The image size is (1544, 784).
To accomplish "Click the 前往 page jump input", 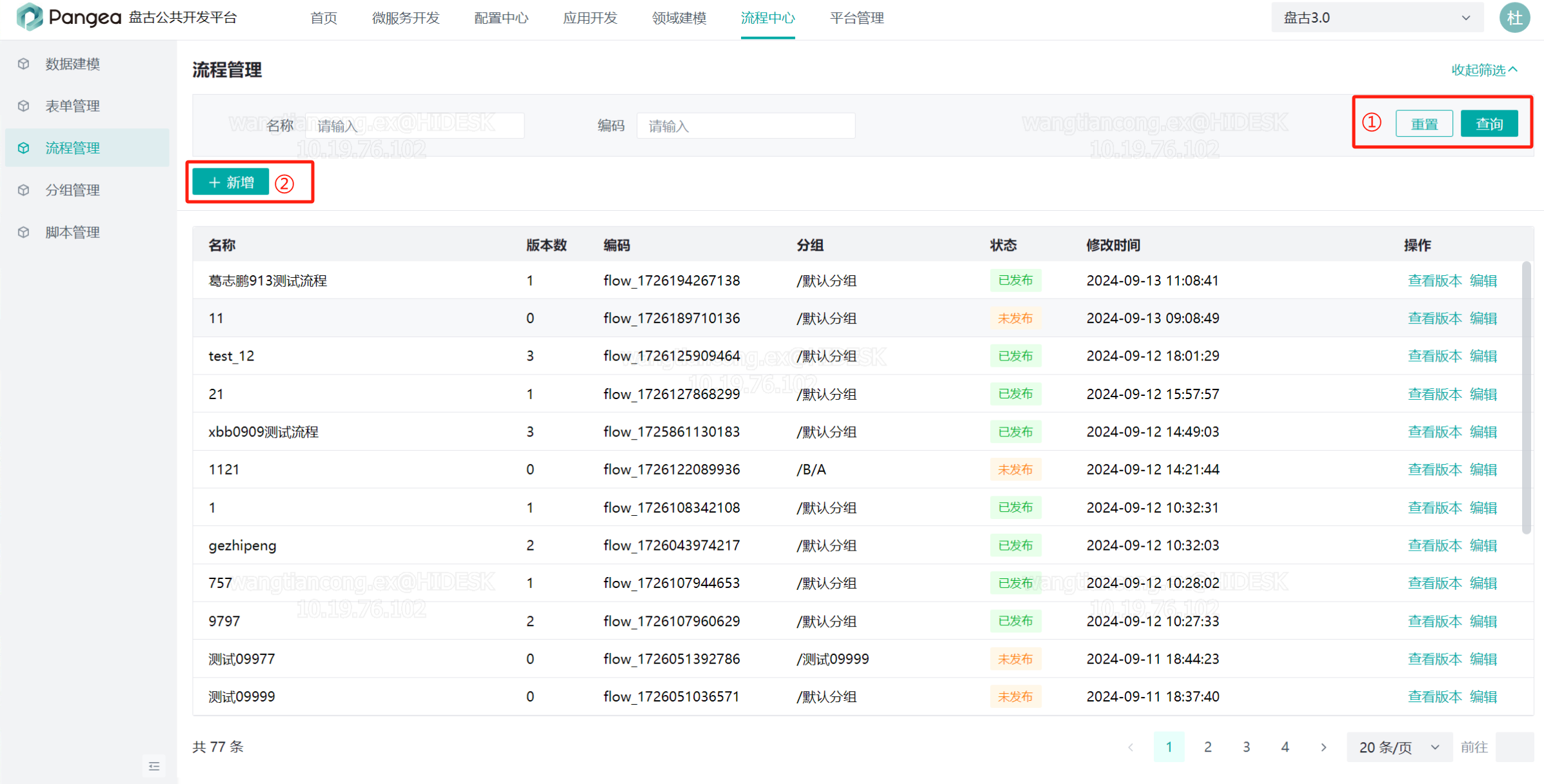I will (1514, 747).
